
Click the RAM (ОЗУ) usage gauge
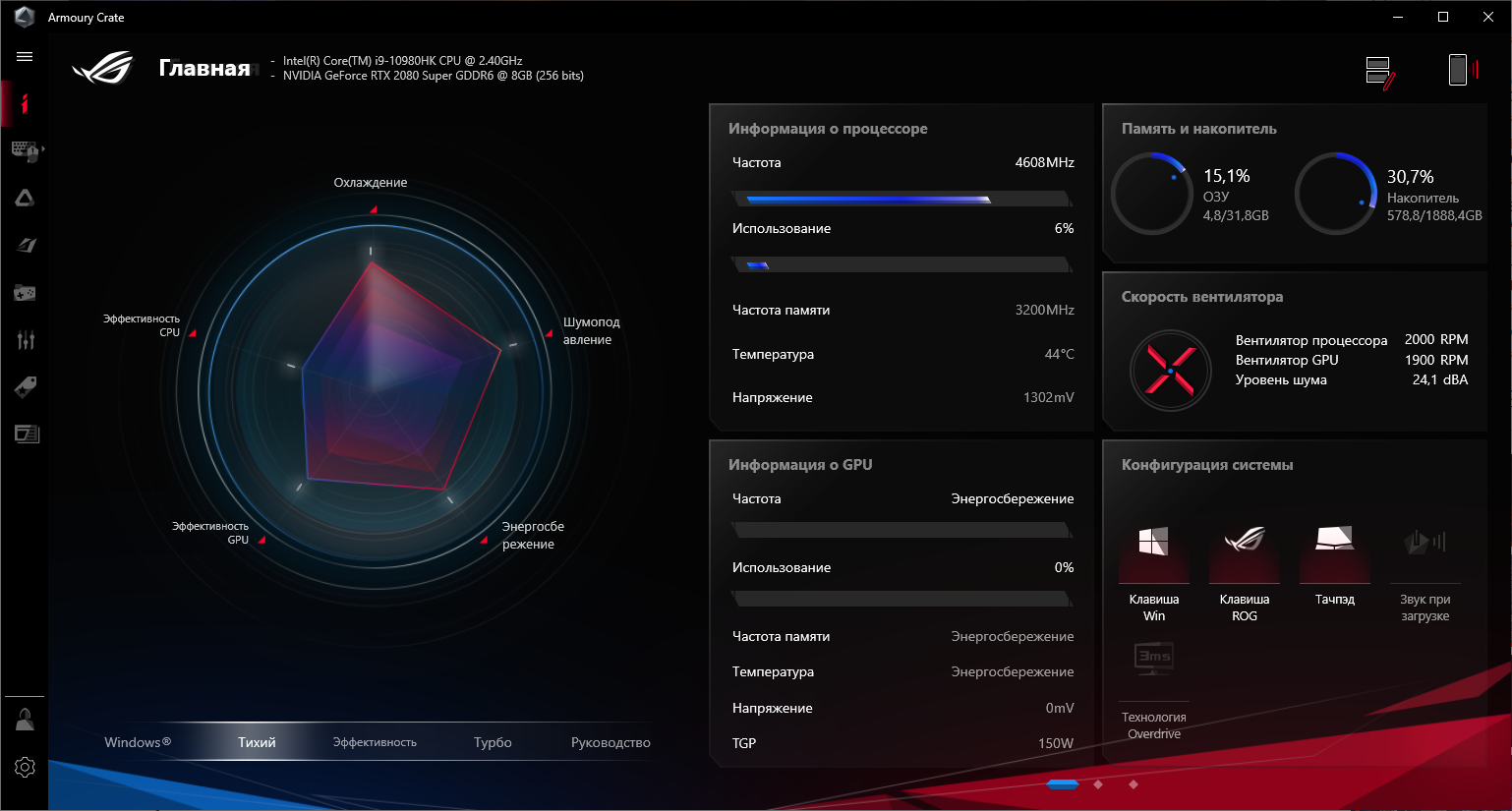pos(1151,194)
